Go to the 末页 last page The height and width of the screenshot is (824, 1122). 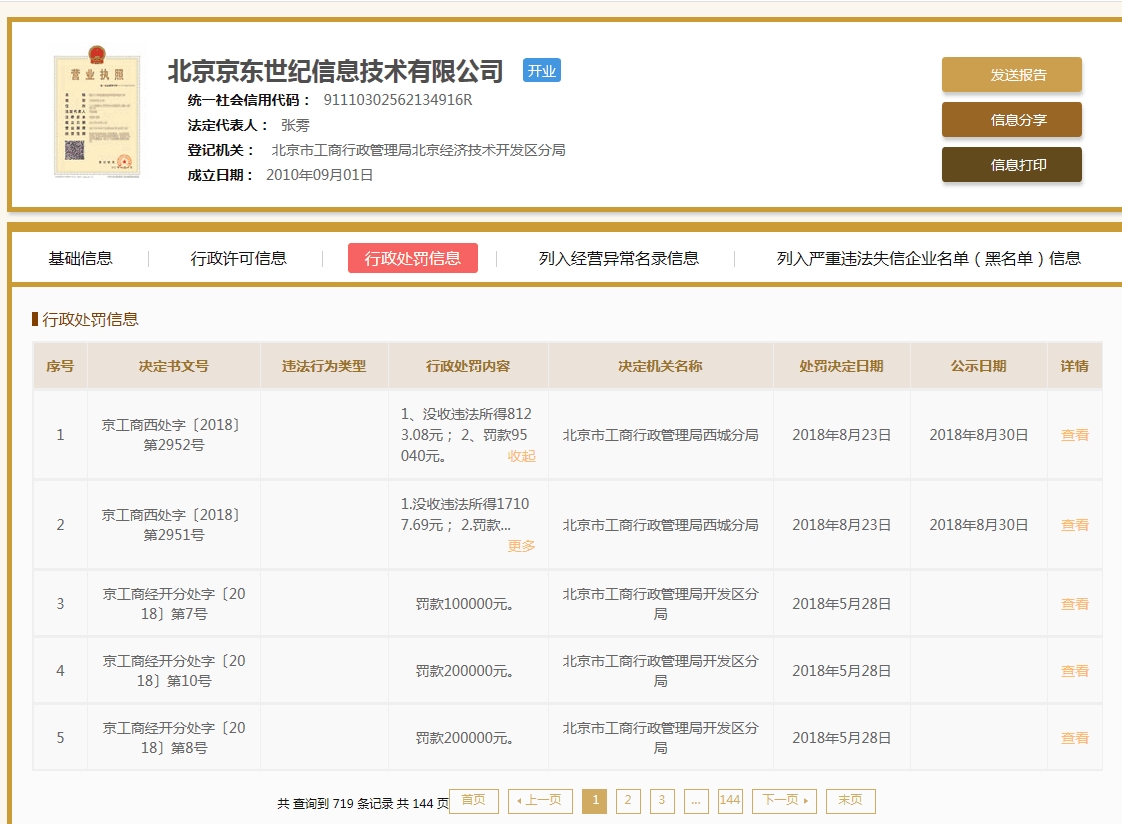click(x=850, y=800)
